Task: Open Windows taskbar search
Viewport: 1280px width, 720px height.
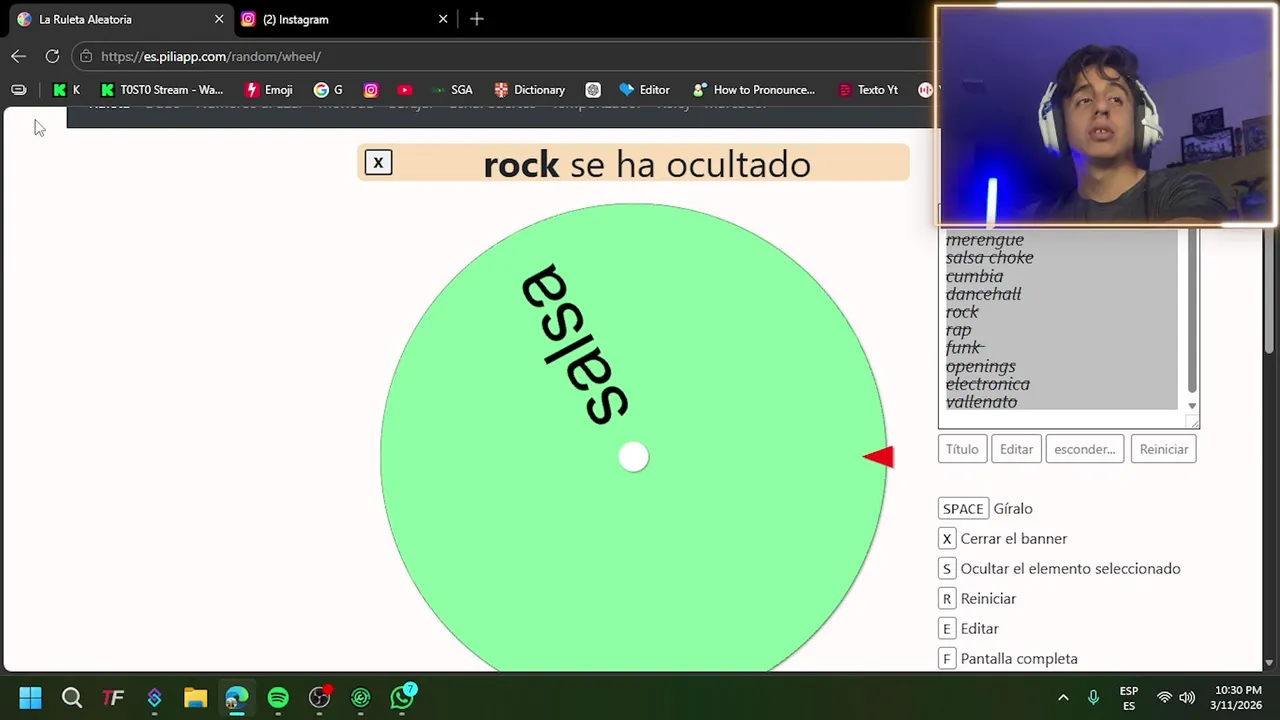Action: pos(72,697)
